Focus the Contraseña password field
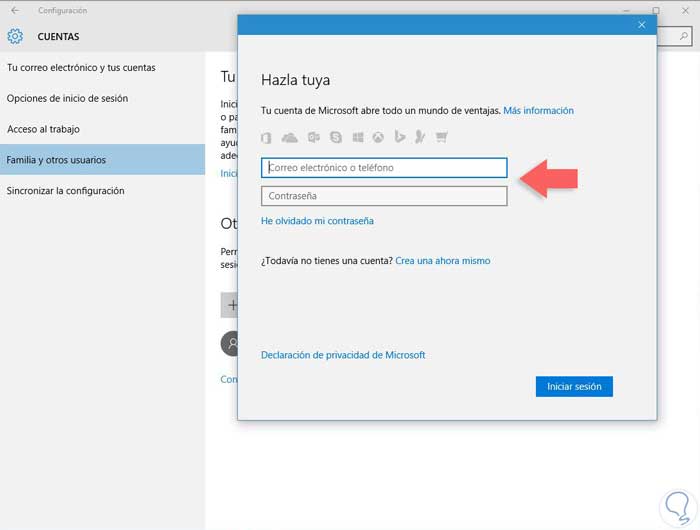Image resolution: width=700 pixels, height=530 pixels. pyautogui.click(x=384, y=196)
